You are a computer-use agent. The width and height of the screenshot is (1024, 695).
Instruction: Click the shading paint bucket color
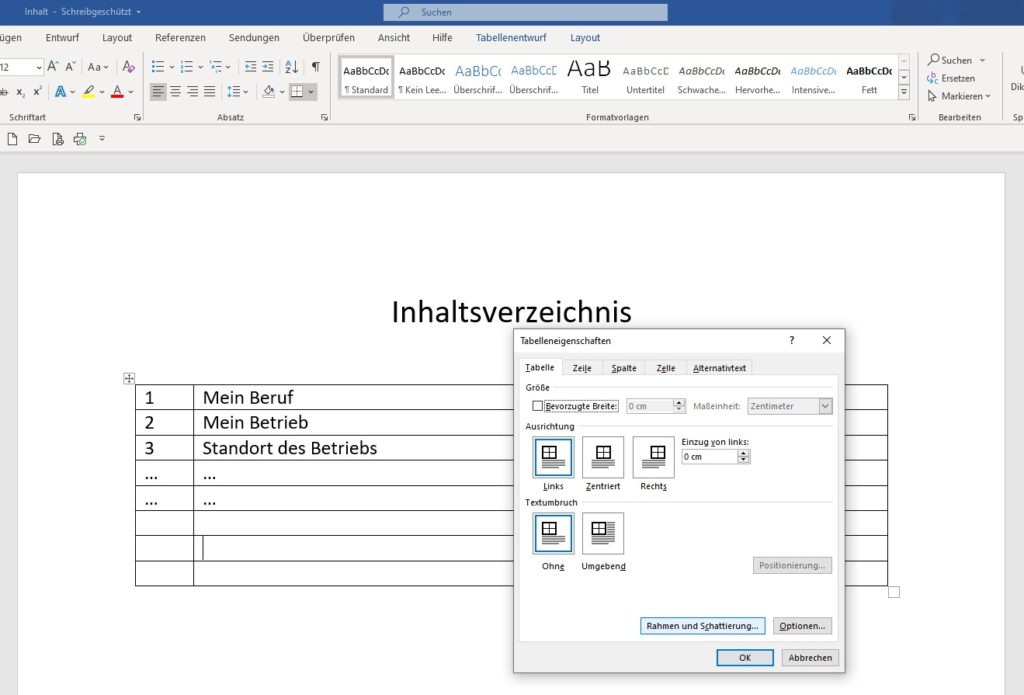268,91
